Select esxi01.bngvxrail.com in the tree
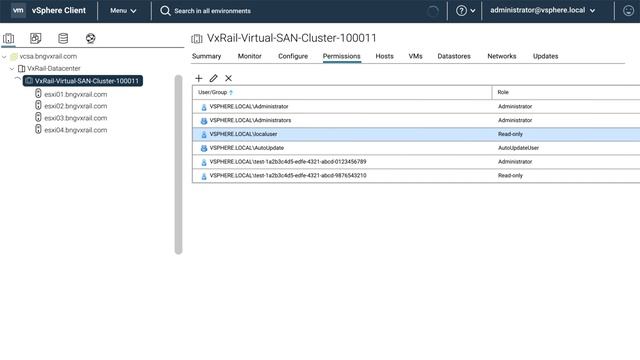640x360 pixels. [76, 94]
